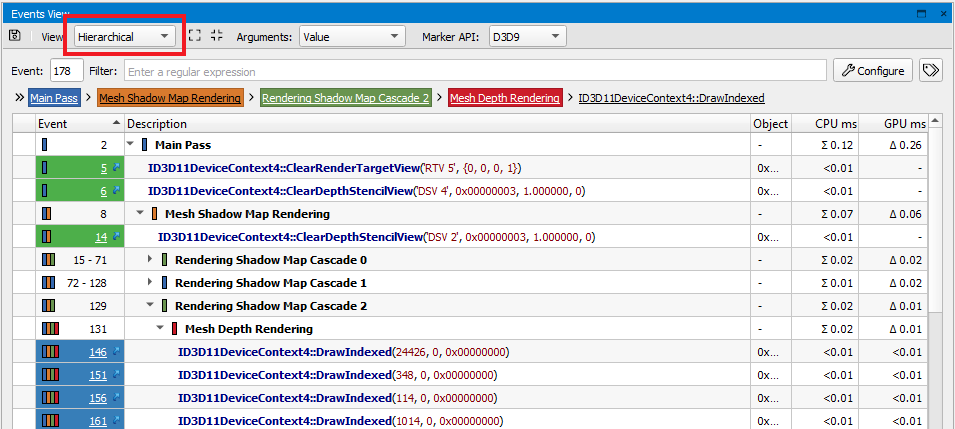This screenshot has height=429, width=955.
Task: Click the double chevron before Main Pass breadcrumb
Action: click(x=19, y=98)
